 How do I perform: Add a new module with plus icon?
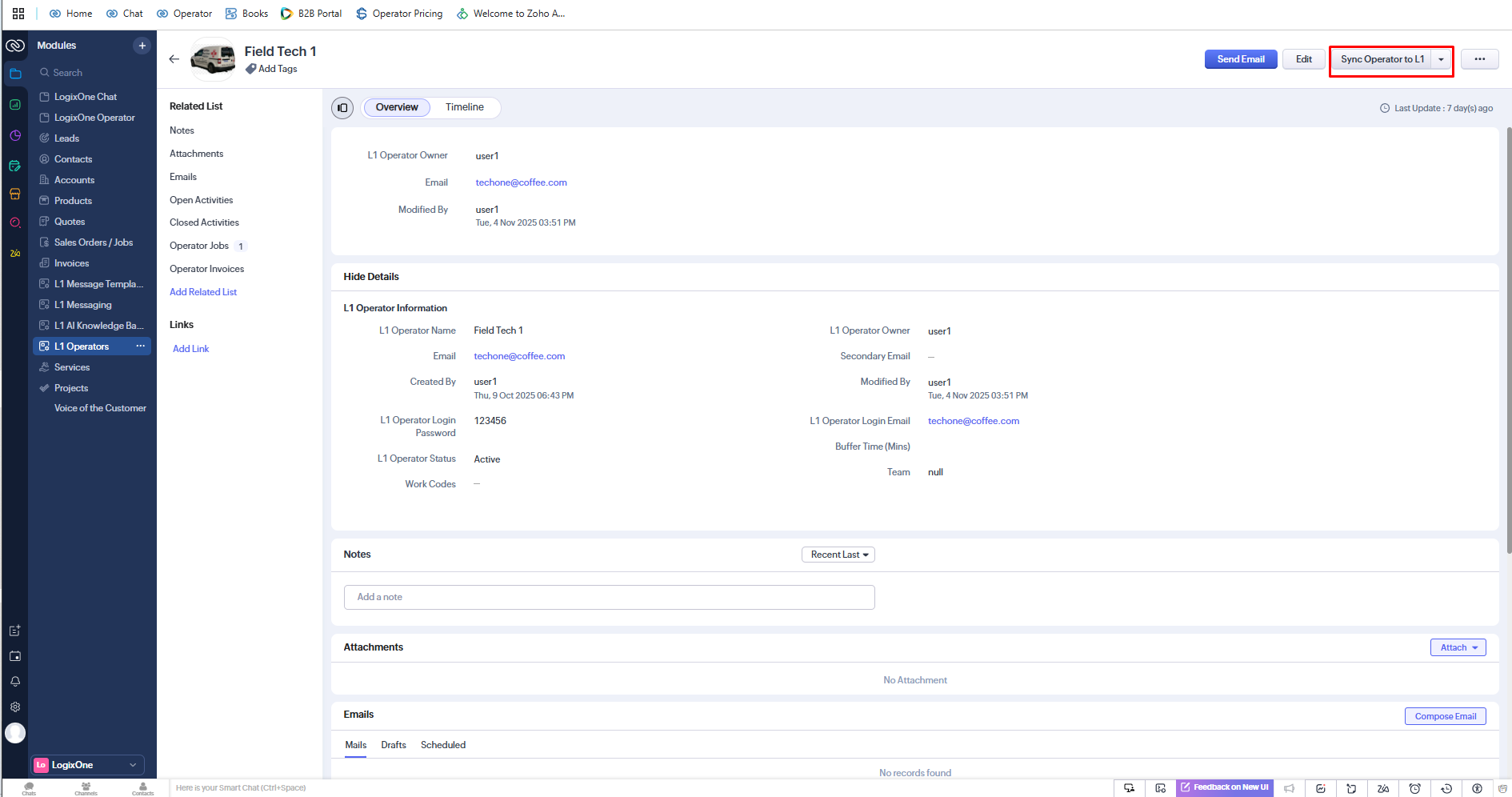(142, 46)
